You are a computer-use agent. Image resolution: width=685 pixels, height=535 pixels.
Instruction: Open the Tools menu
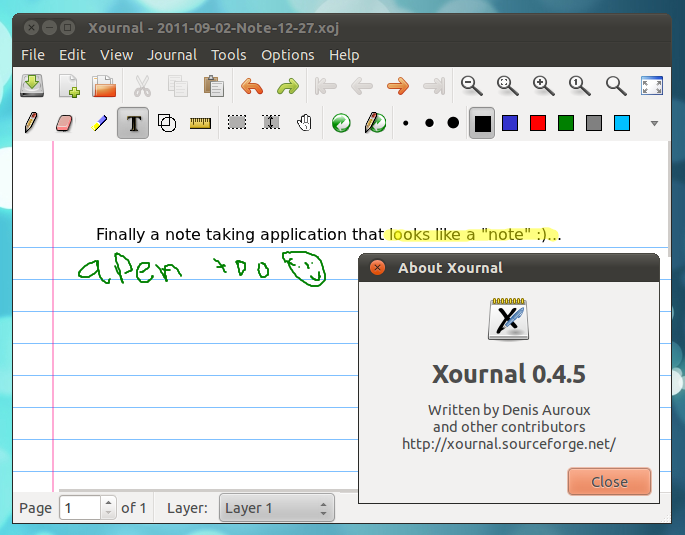click(228, 55)
